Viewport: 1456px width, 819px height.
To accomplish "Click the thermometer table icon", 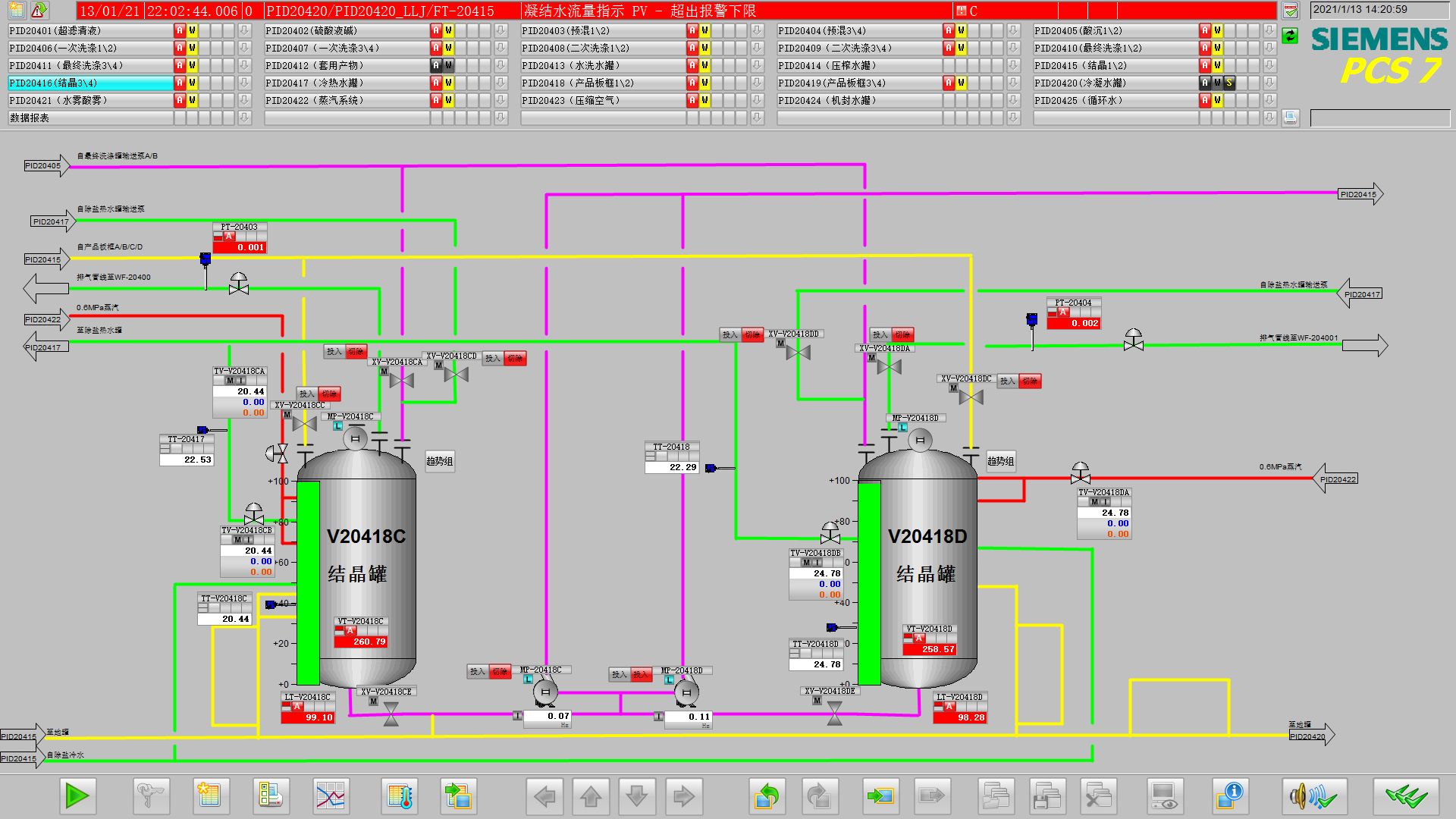I will click(400, 796).
